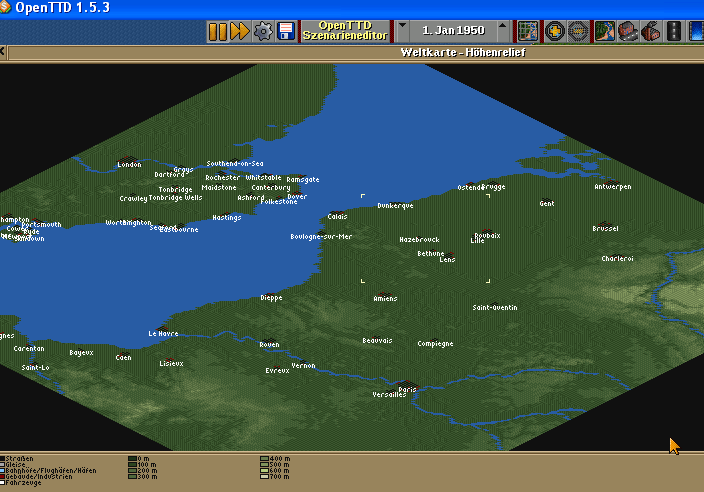Click the Crawley town label
The width and height of the screenshot is (704, 492).
[133, 199]
